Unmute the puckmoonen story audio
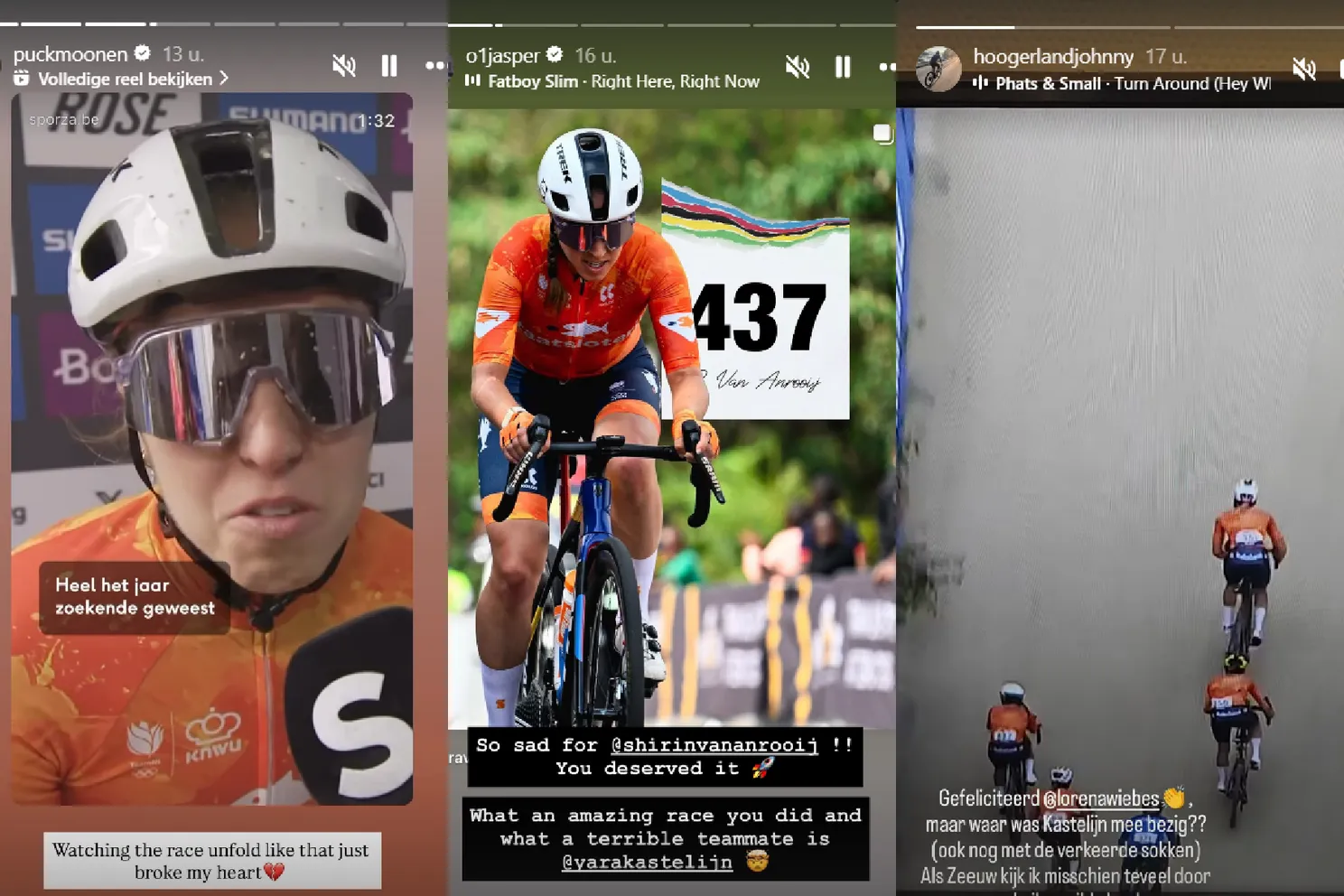The image size is (1344, 896). coord(343,66)
